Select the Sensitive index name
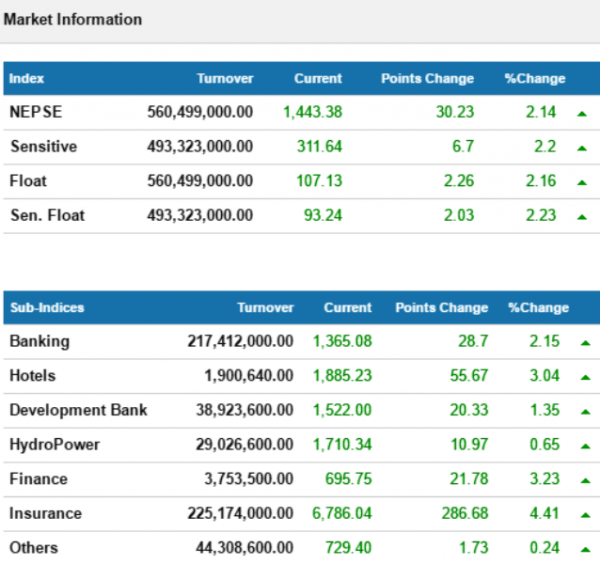Viewport: 600px width, 564px height. tap(44, 146)
